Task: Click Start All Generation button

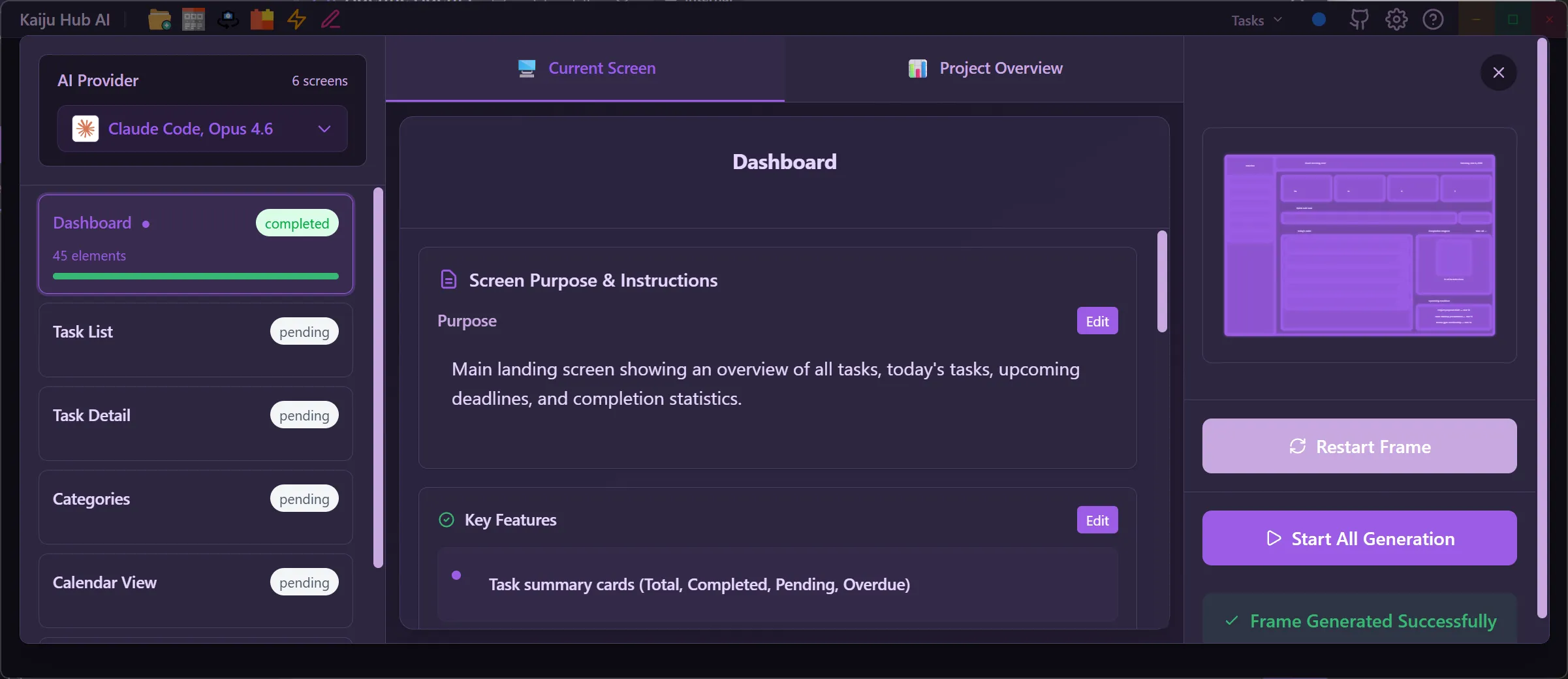Action: [1360, 538]
